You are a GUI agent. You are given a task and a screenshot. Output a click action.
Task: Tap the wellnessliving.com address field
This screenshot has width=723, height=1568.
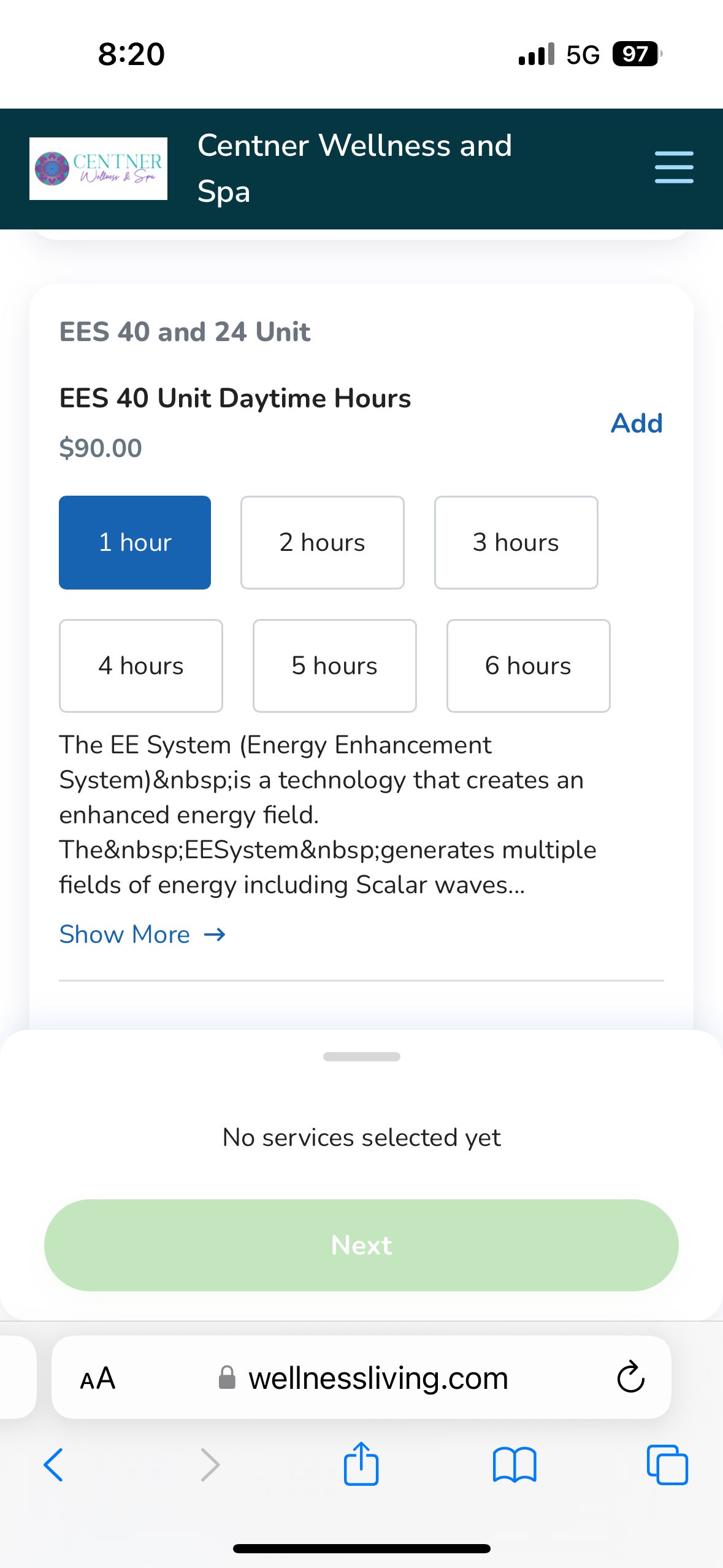point(378,1378)
